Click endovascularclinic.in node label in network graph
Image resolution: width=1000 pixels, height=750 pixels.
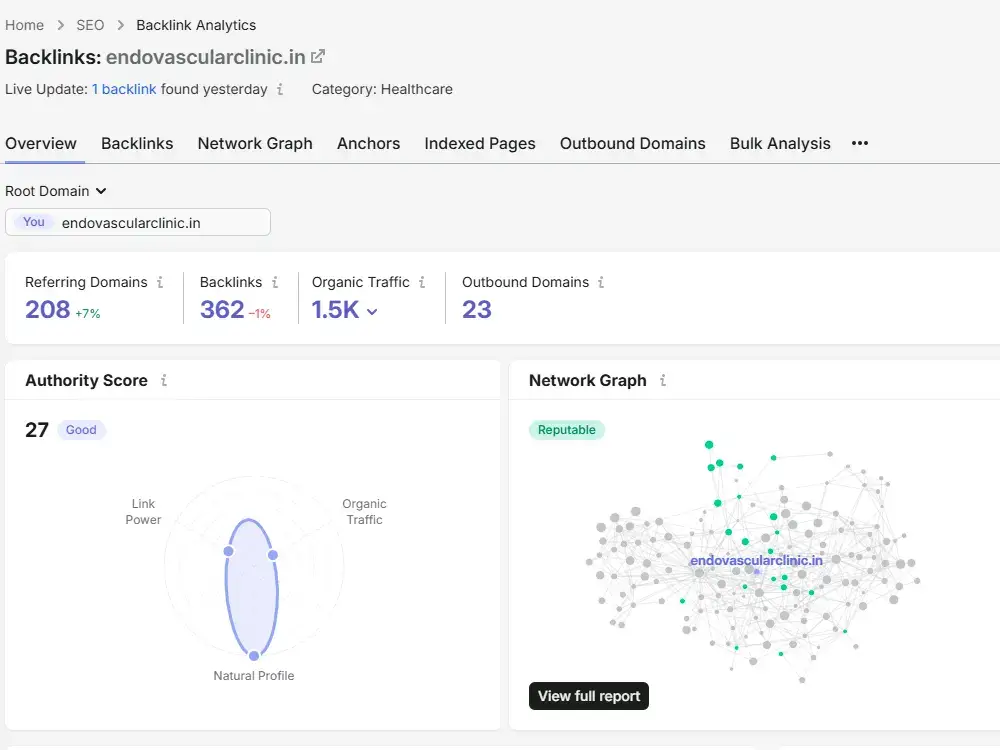[x=756, y=561]
